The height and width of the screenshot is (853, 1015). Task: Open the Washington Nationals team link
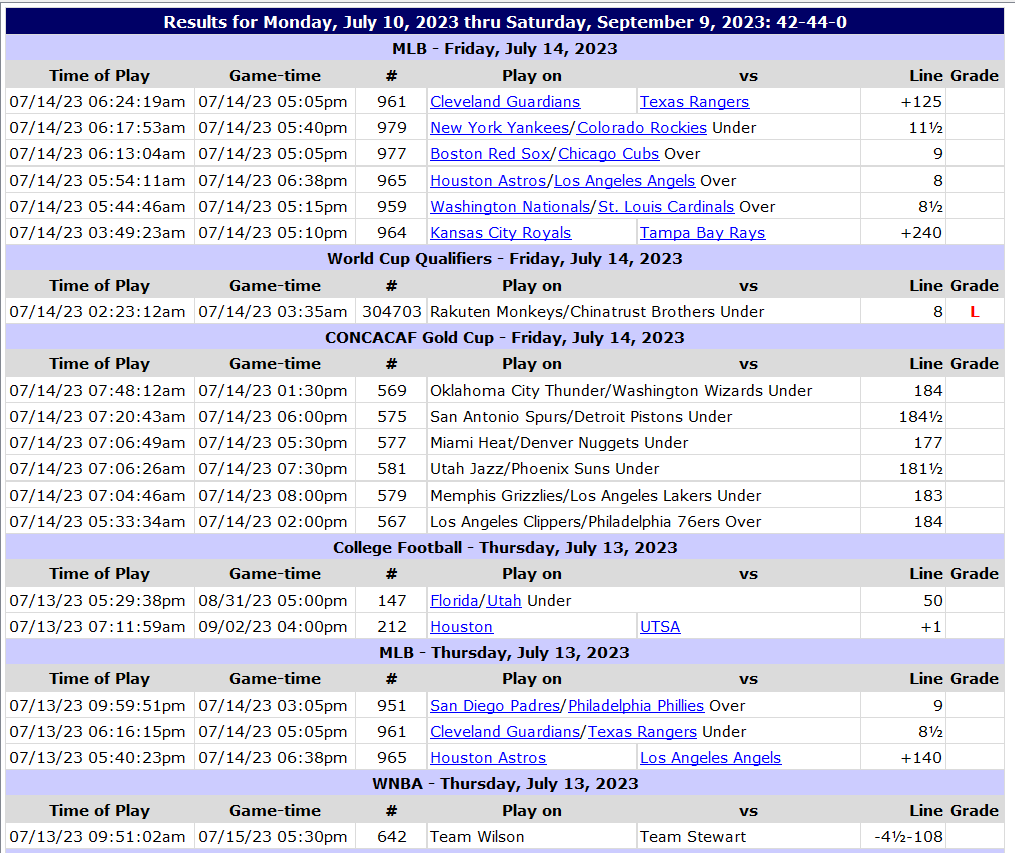pos(510,207)
